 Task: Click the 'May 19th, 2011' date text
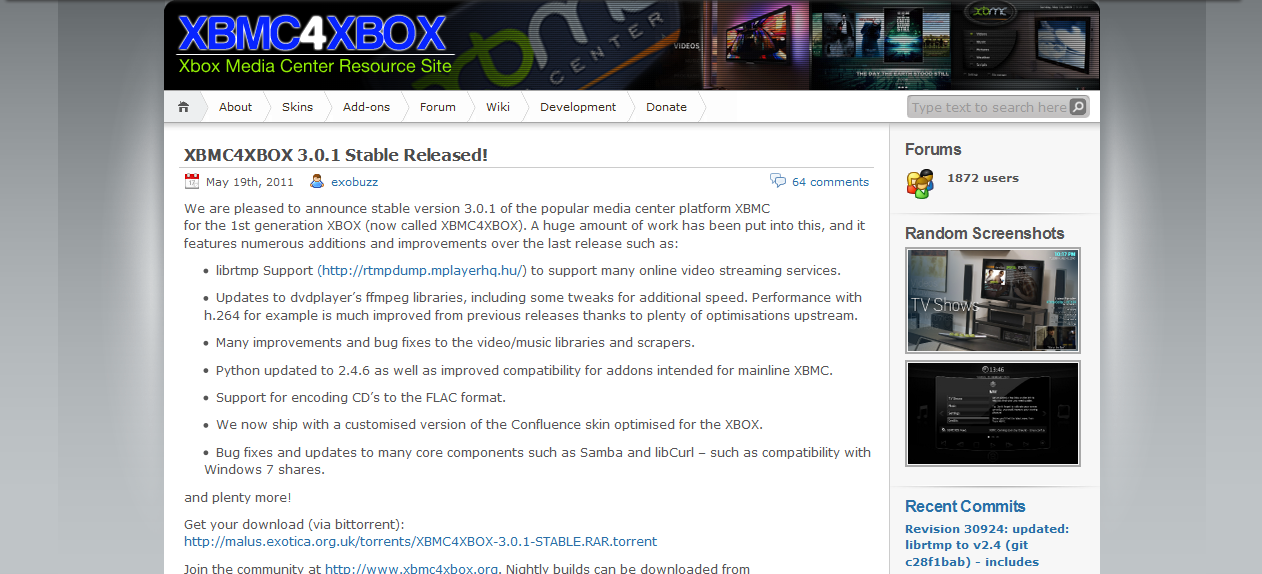coord(250,182)
